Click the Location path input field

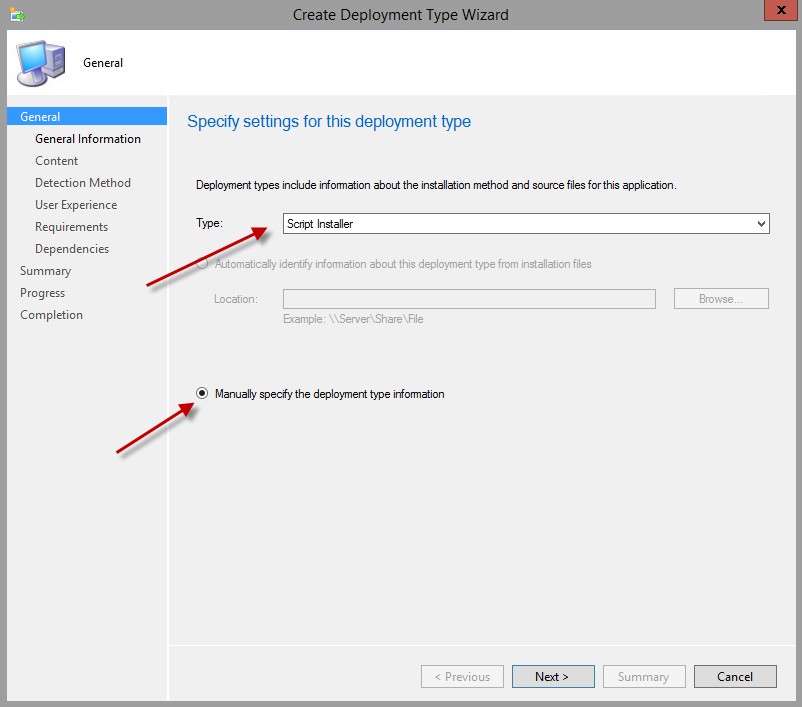point(469,299)
